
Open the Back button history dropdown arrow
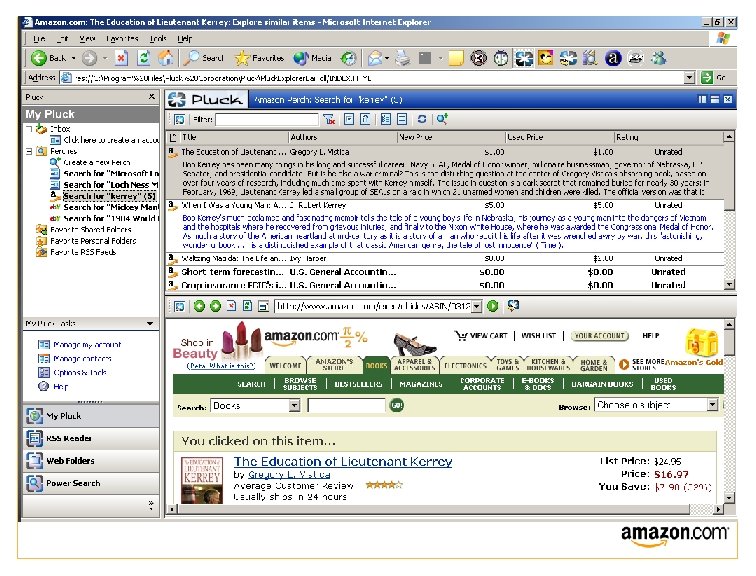74,58
